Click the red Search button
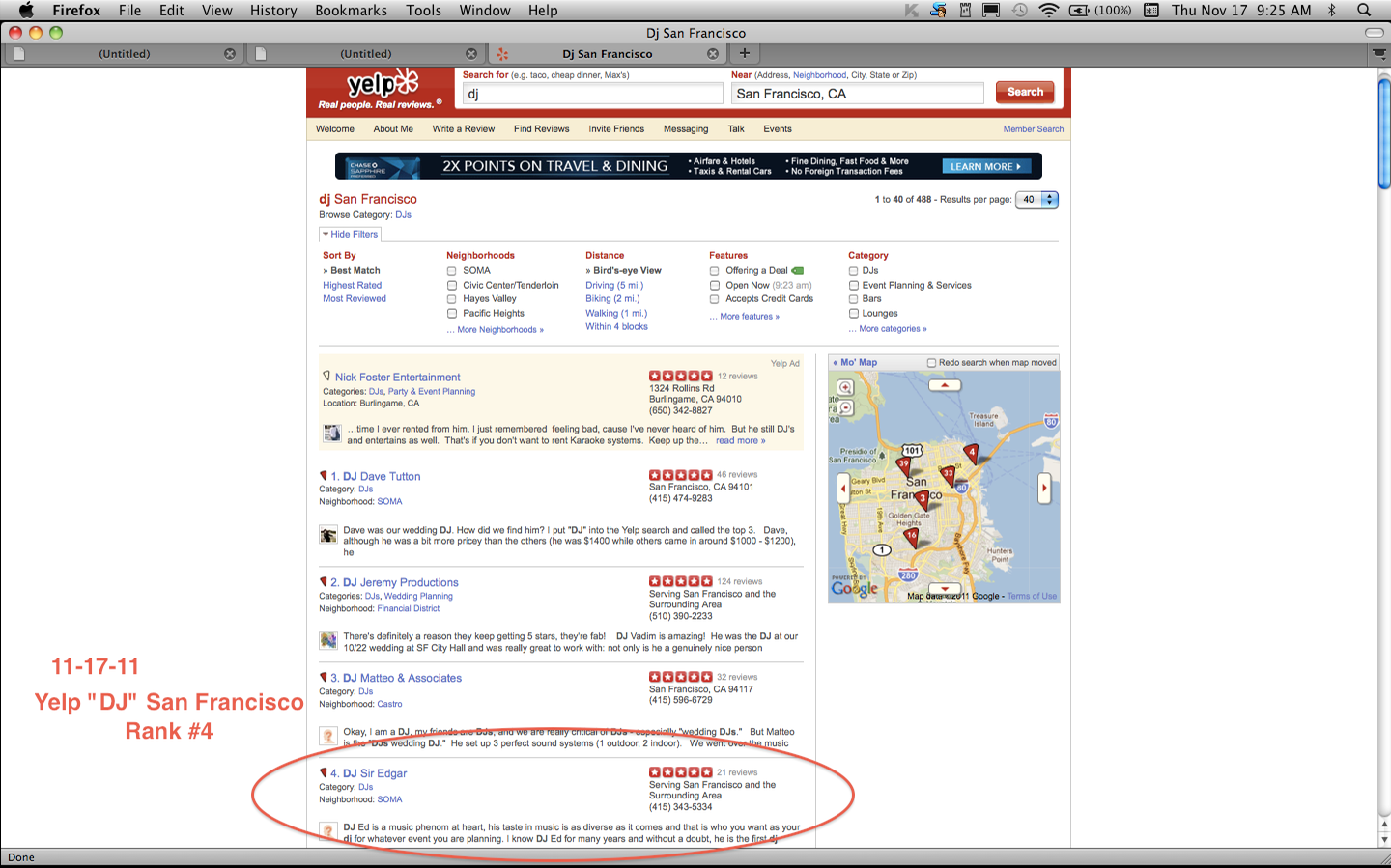 coord(1025,93)
